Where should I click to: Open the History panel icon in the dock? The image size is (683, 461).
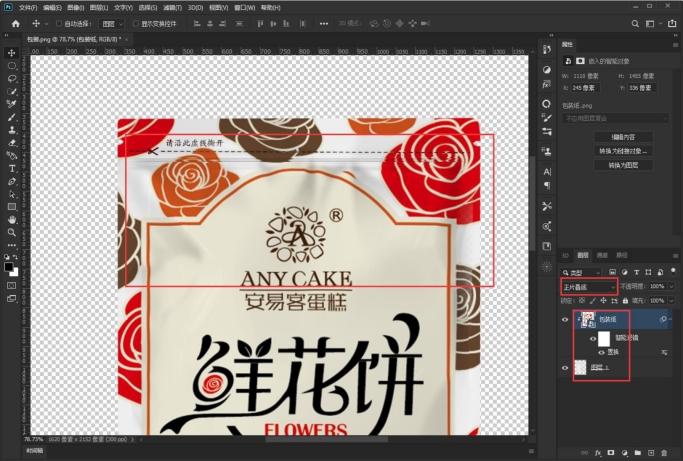pyautogui.click(x=547, y=50)
